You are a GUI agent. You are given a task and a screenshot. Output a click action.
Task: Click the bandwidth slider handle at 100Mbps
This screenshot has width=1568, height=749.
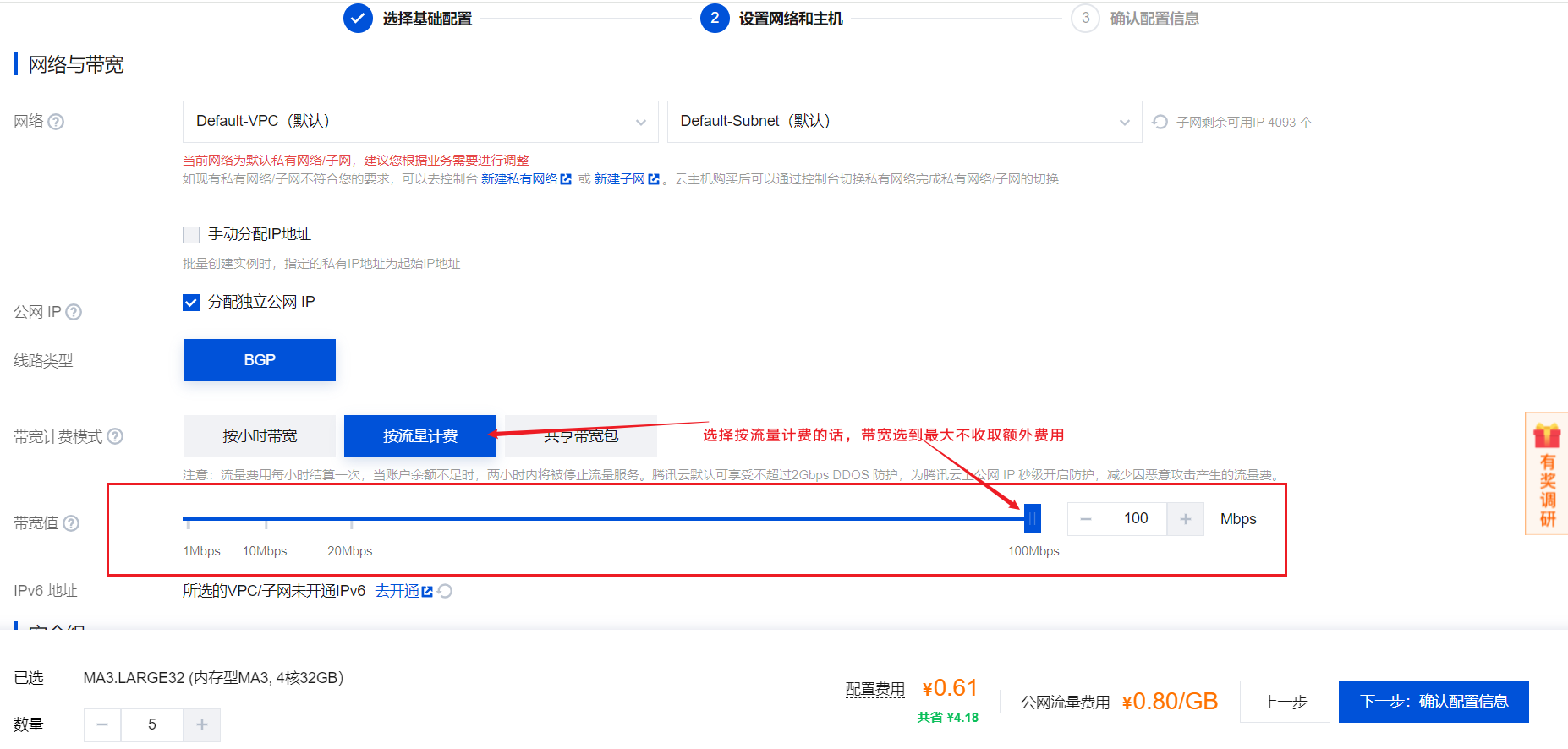click(x=1032, y=518)
